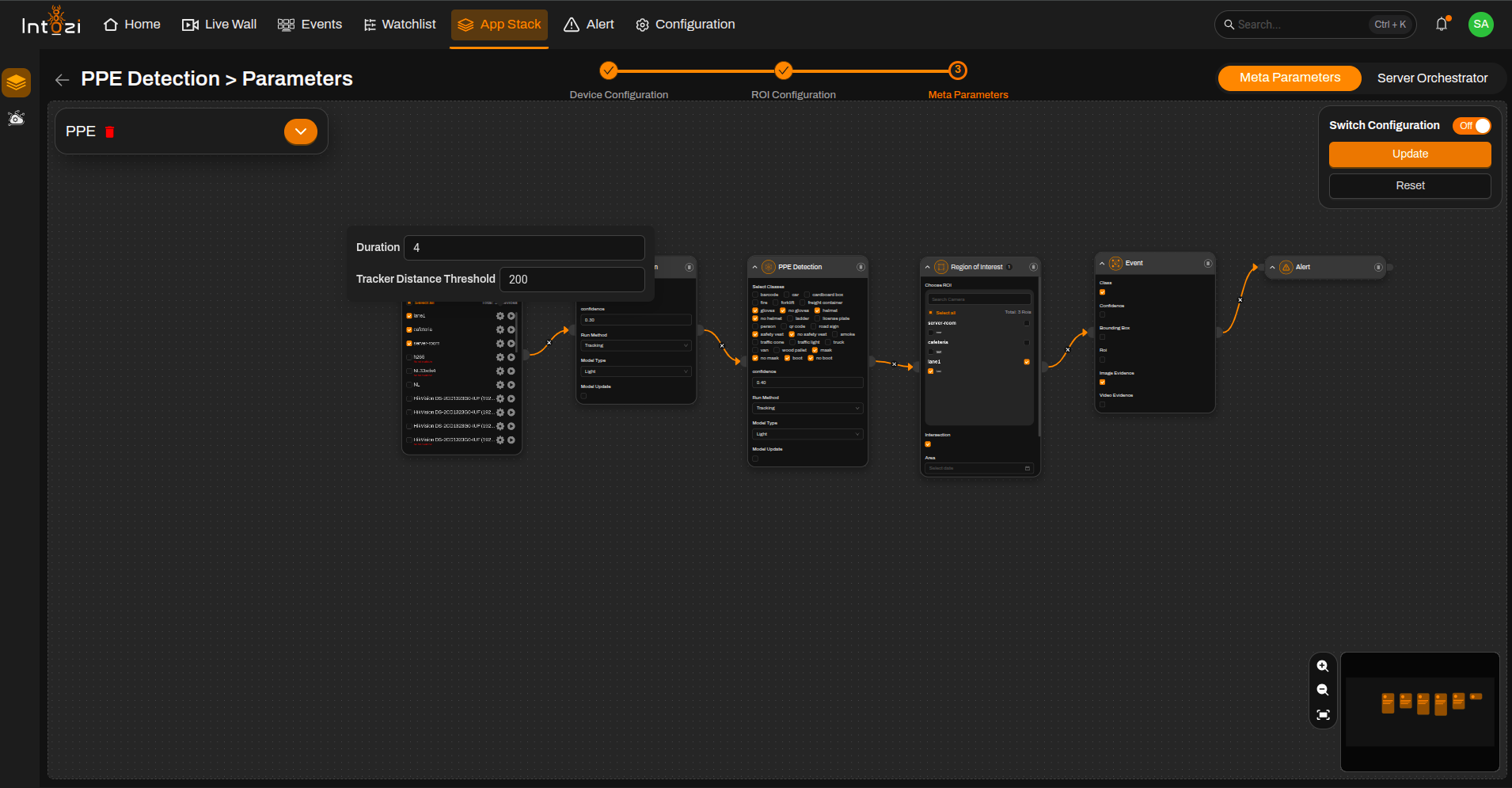
Task: Enable Video Evidence in Event node
Action: point(1102,404)
